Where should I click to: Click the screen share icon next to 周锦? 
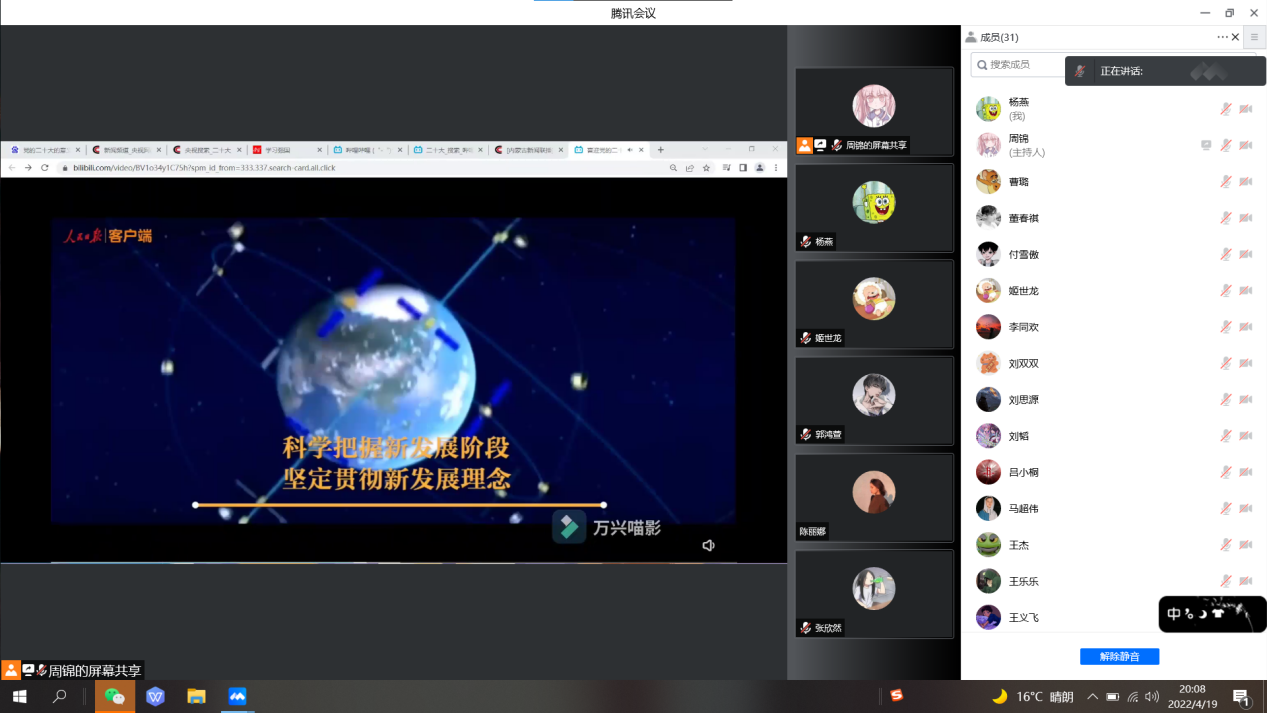[1206, 145]
